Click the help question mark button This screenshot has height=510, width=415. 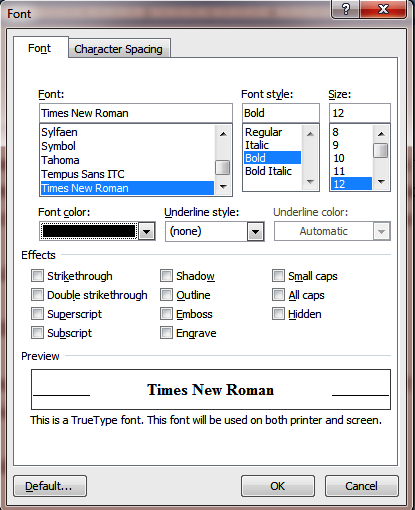(x=345, y=9)
